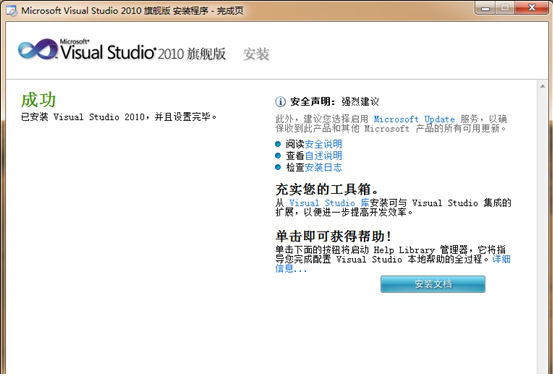Click the 充实您的工具箱。 heading
This screenshot has width=553, height=388.
[327, 189]
